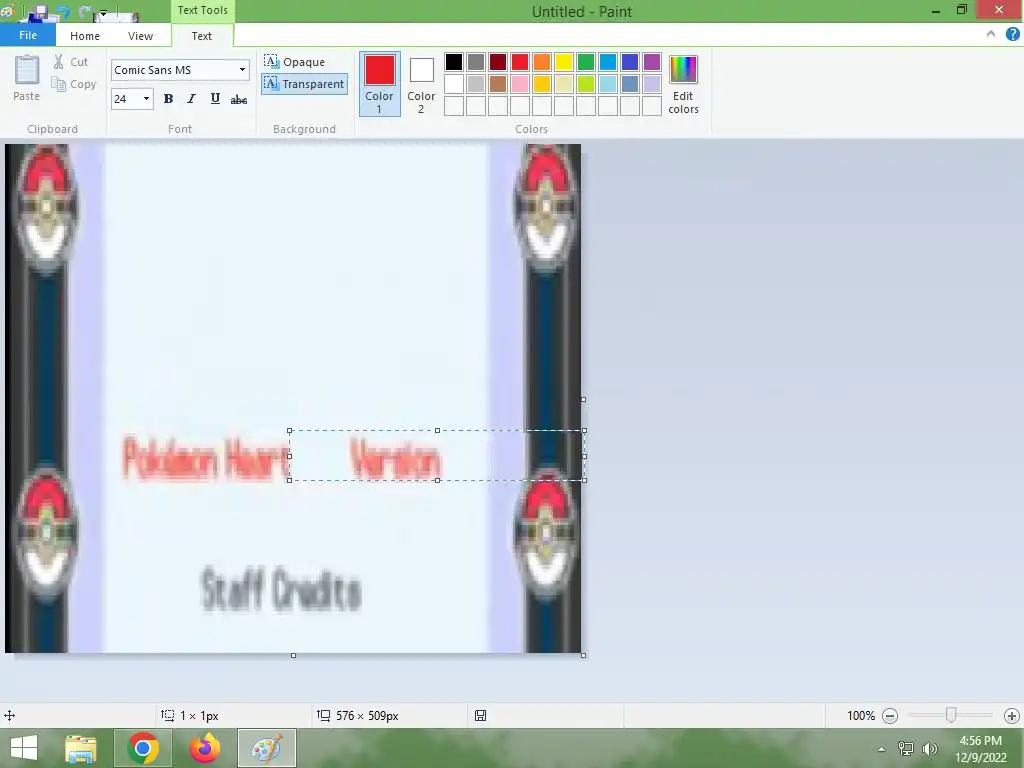Click the Staff Credits text on canvas

280,590
